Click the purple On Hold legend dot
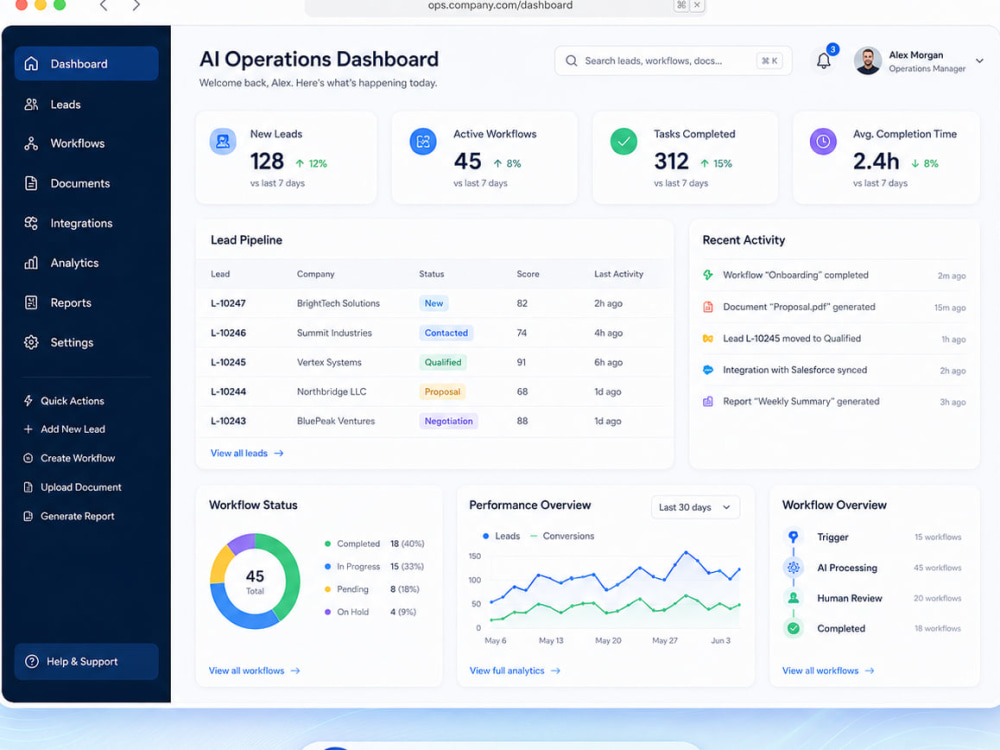 327,612
